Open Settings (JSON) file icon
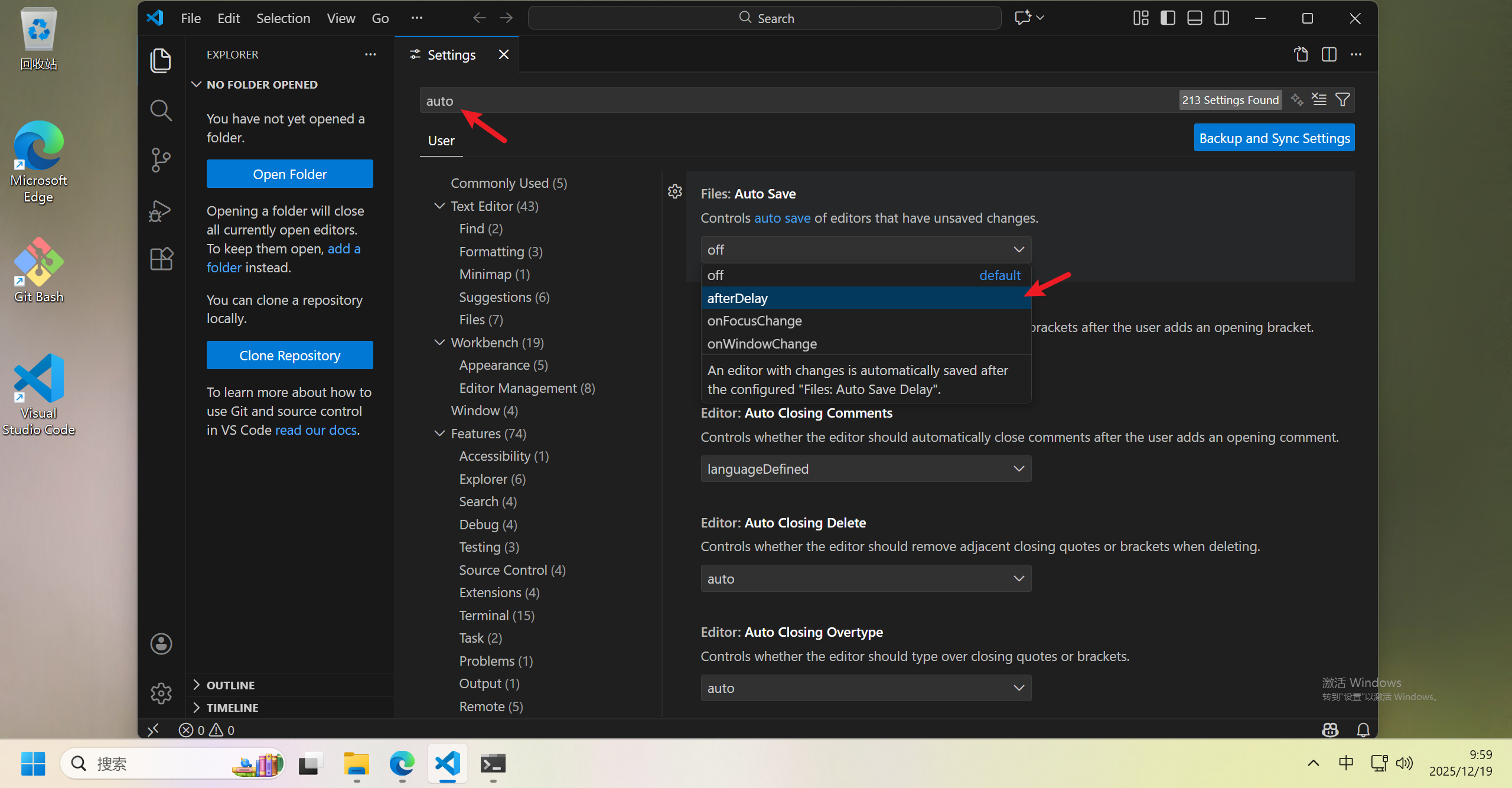This screenshot has width=1512, height=788. click(x=1301, y=54)
